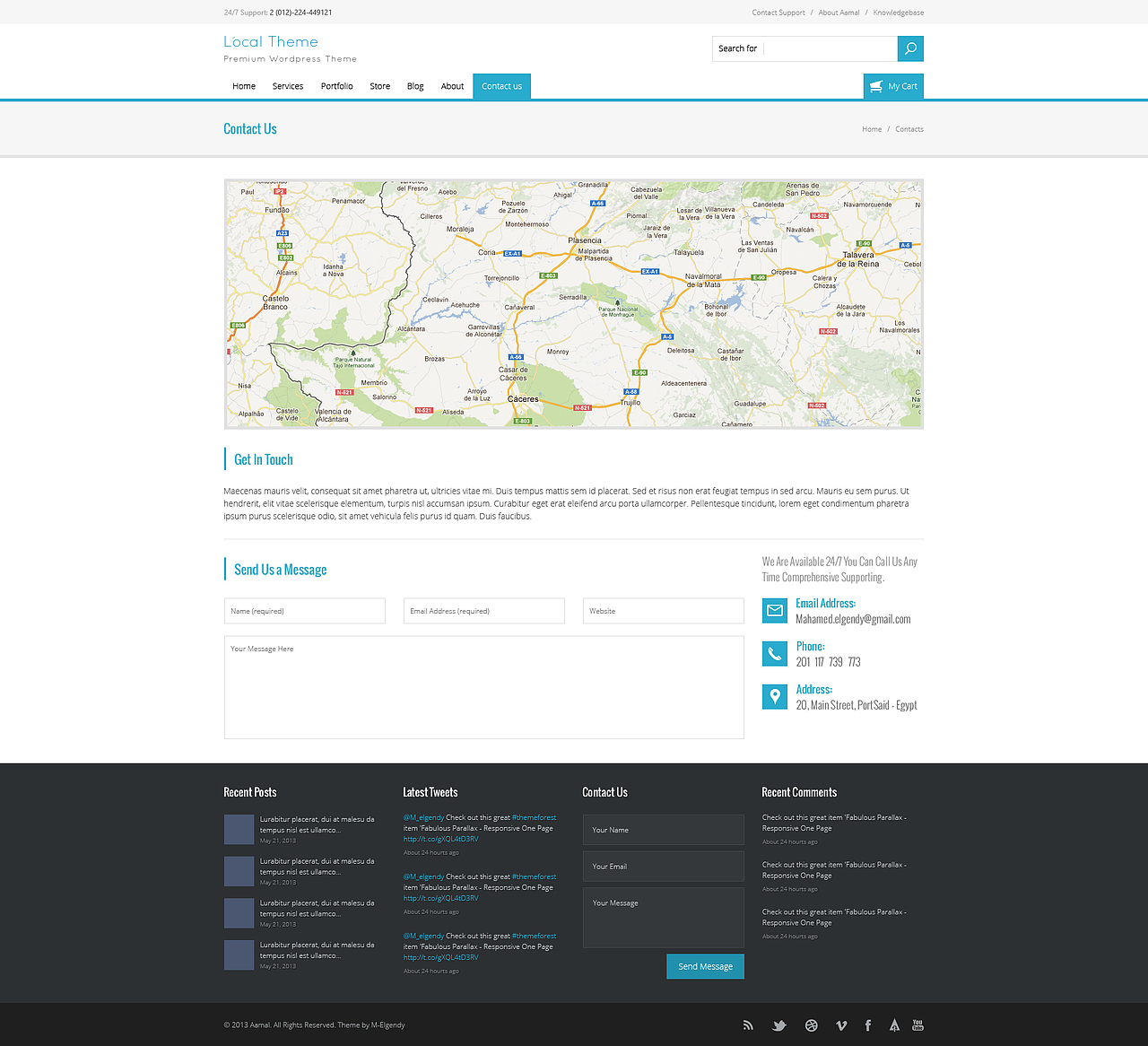Click Coria on the map
1148x1046 pixels.
[x=487, y=252]
